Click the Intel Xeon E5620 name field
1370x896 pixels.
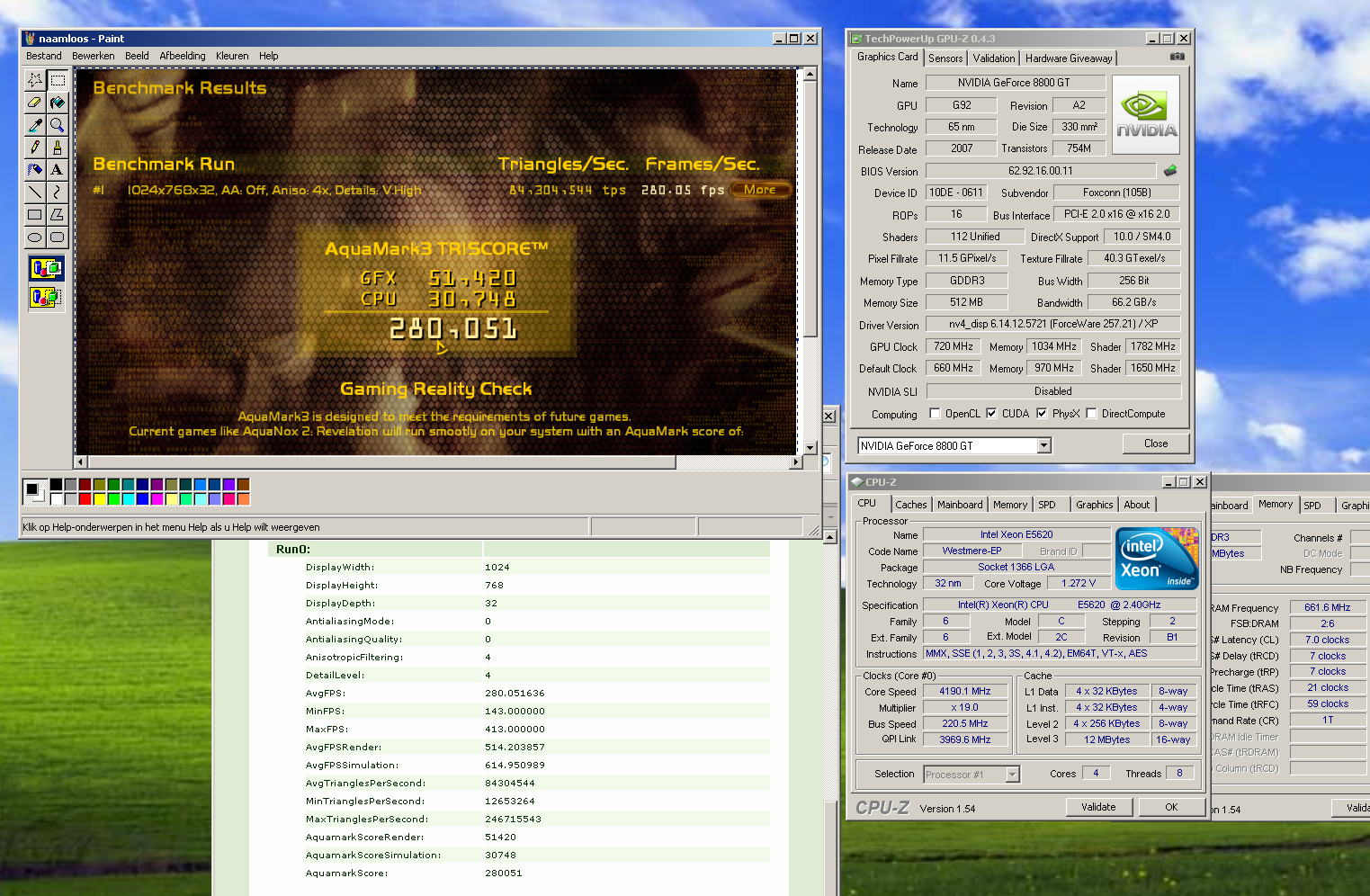coord(1016,534)
